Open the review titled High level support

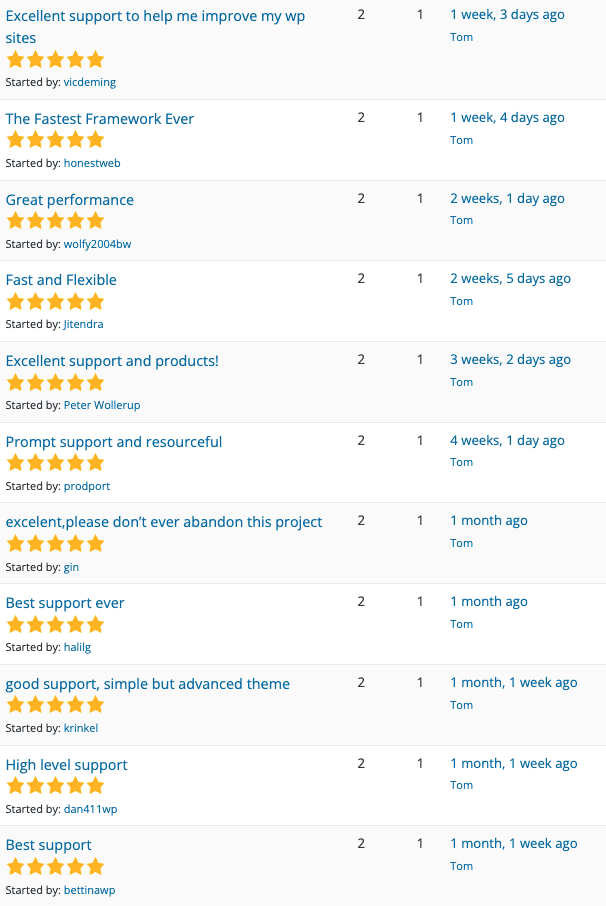[x=66, y=764]
